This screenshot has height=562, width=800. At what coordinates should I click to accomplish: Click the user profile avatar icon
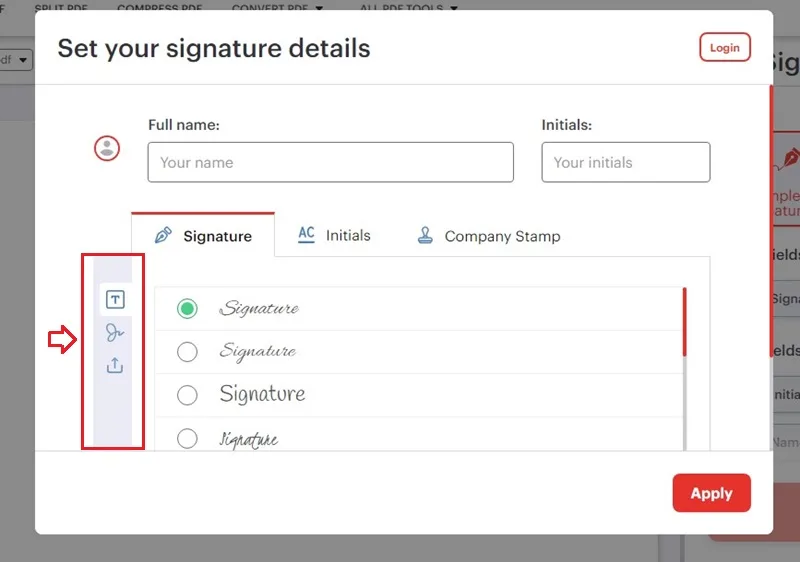107,148
